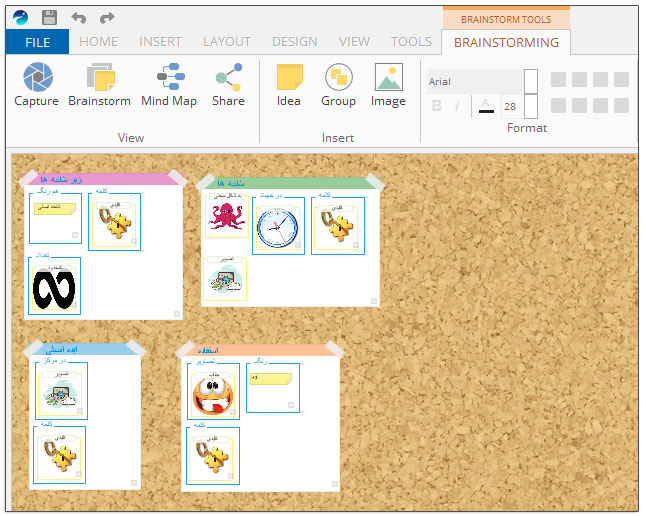Select the key card in the pink group
This screenshot has height=516, width=646.
tap(115, 224)
